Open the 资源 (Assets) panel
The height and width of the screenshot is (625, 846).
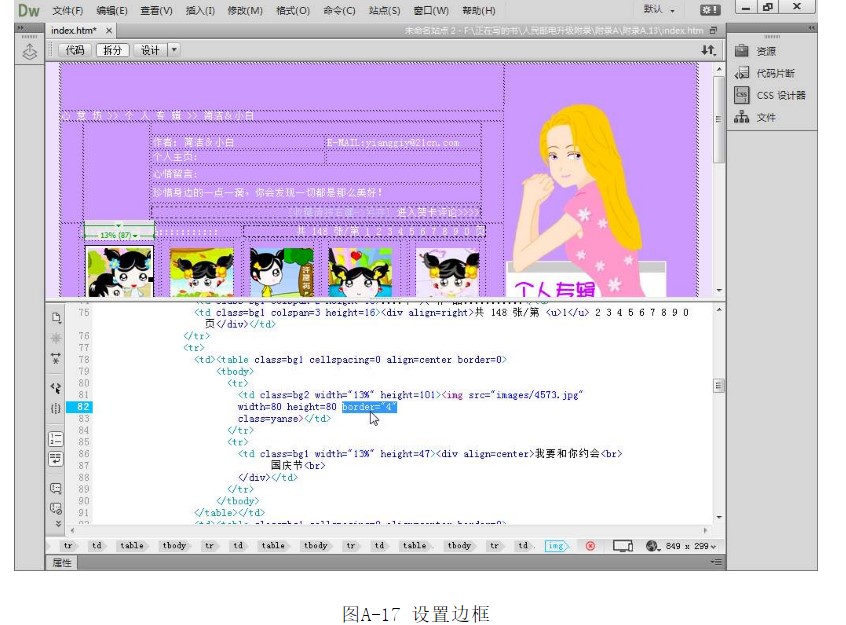point(765,51)
